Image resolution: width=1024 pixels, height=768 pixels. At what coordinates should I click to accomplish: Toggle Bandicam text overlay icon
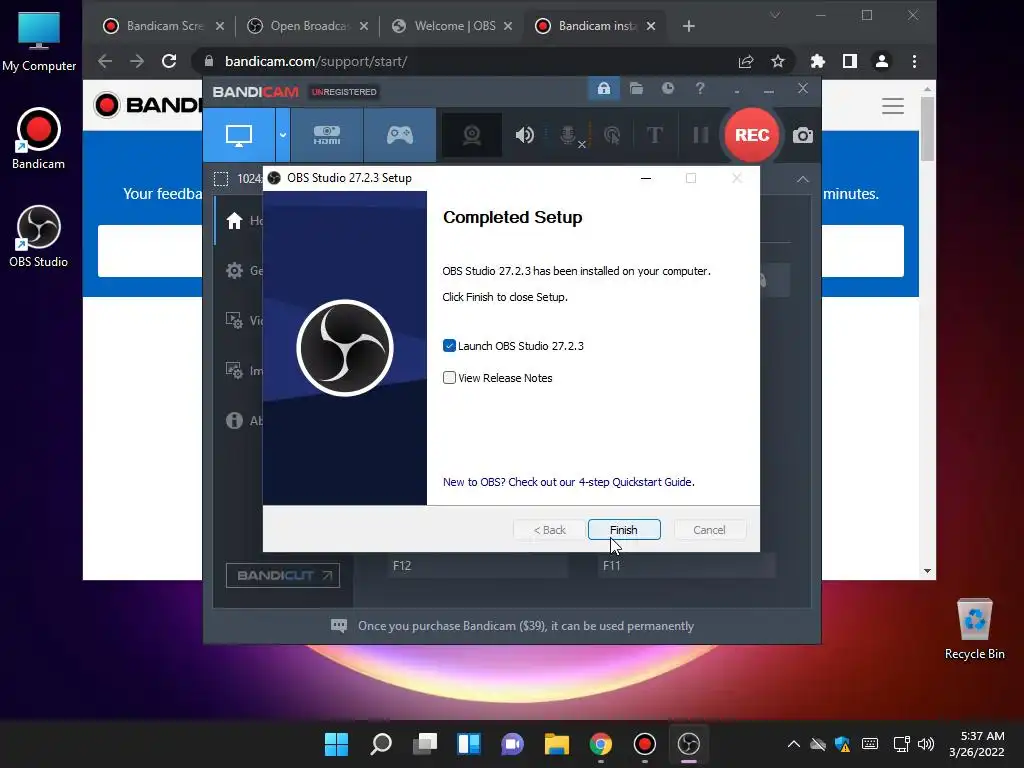pyautogui.click(x=654, y=135)
